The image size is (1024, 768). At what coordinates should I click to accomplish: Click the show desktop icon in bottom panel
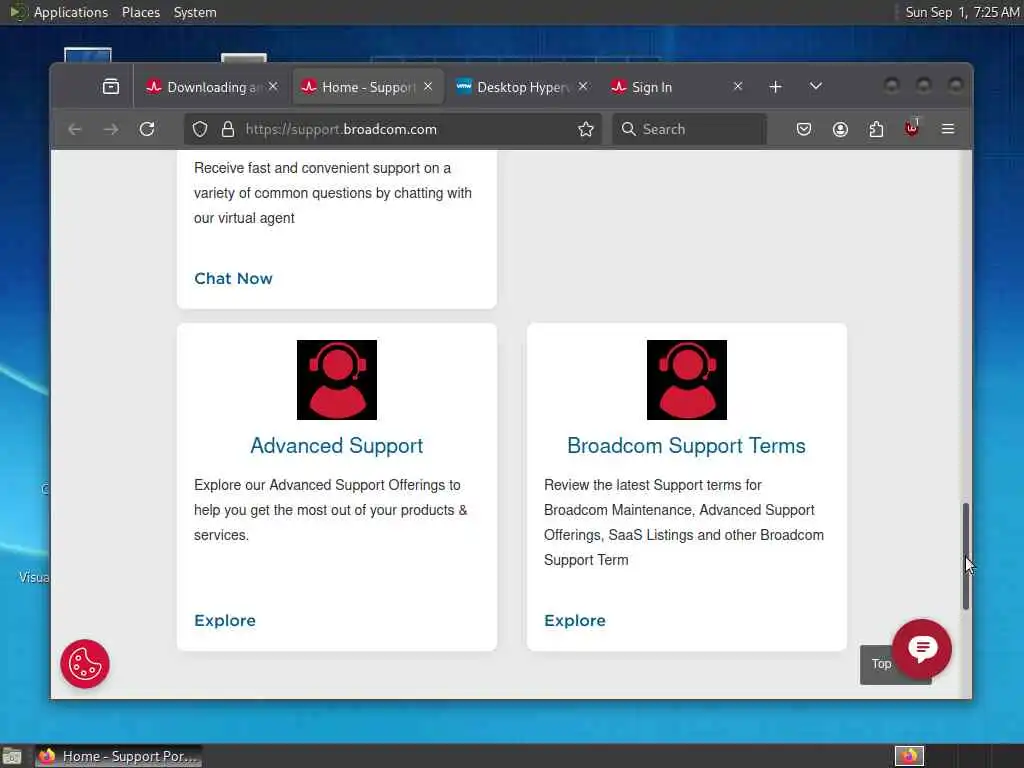click(12, 756)
